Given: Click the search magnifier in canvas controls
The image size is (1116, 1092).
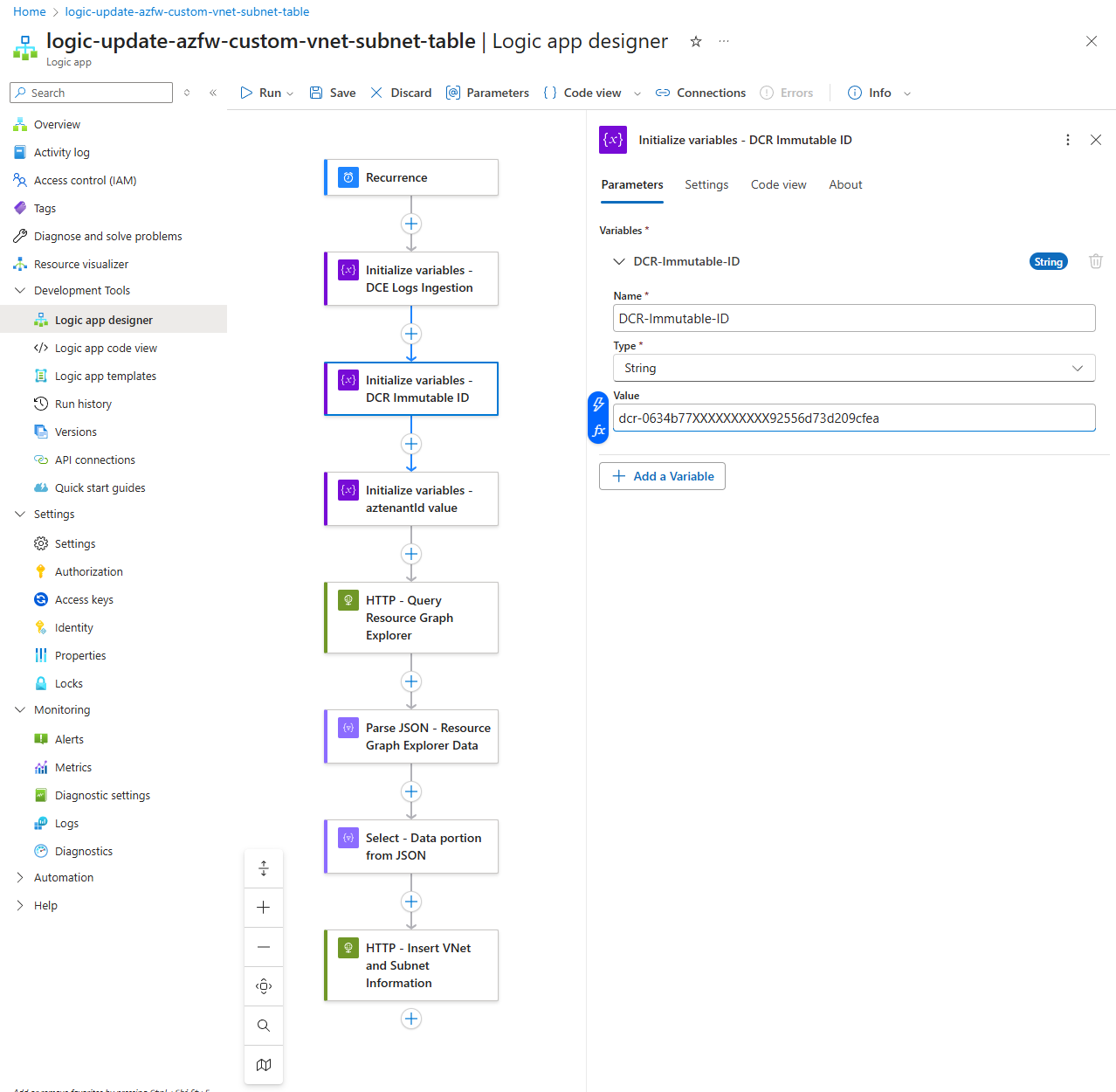Looking at the screenshot, I should [264, 1026].
